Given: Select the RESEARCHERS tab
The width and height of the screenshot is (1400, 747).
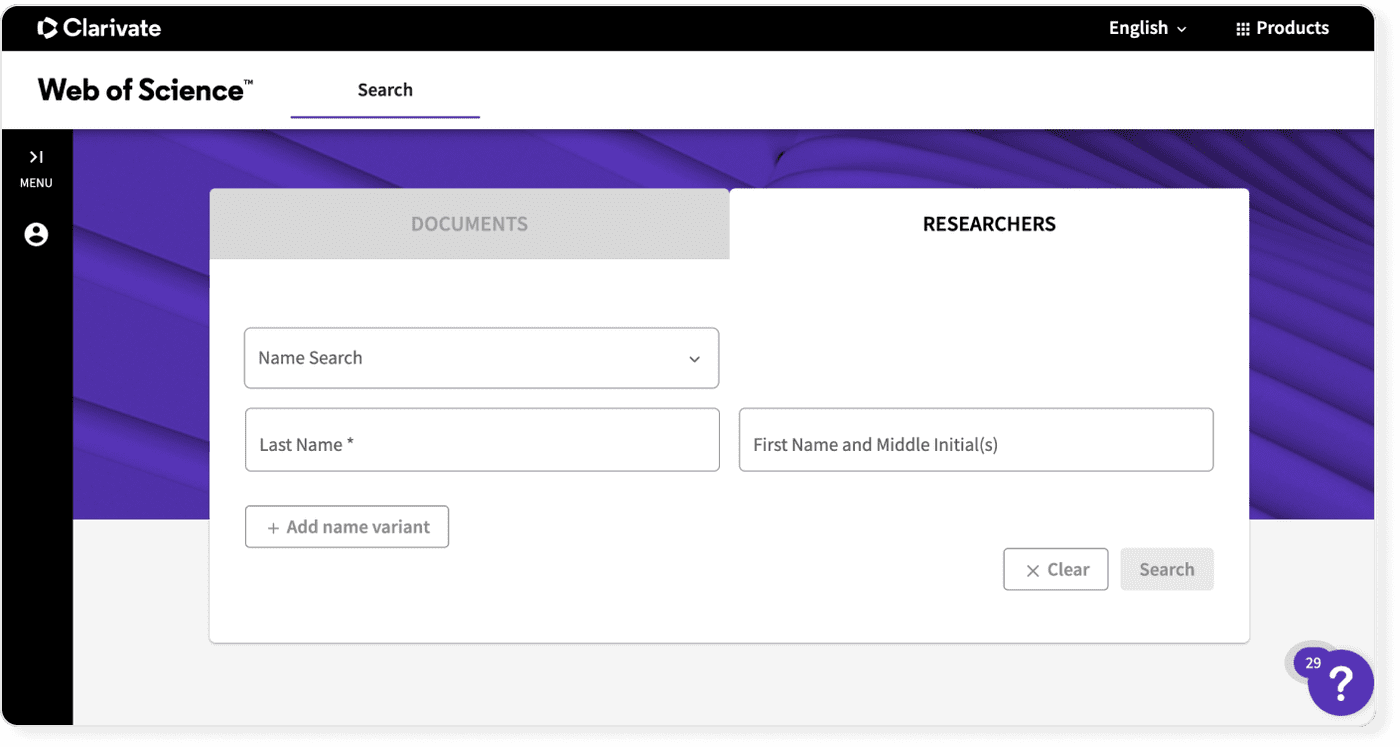Looking at the screenshot, I should [x=989, y=224].
